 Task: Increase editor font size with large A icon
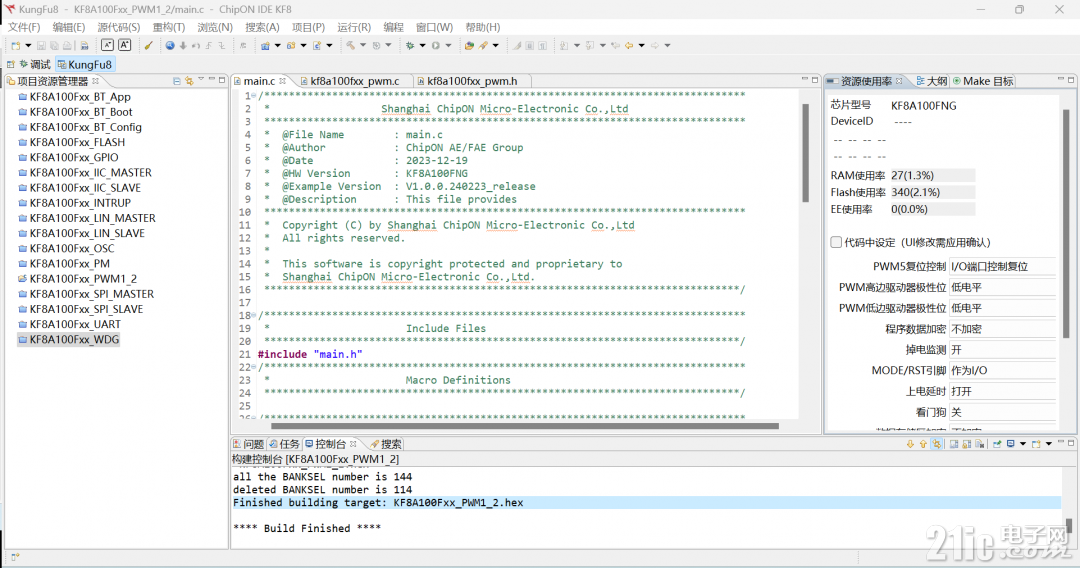pyautogui.click(x=125, y=45)
